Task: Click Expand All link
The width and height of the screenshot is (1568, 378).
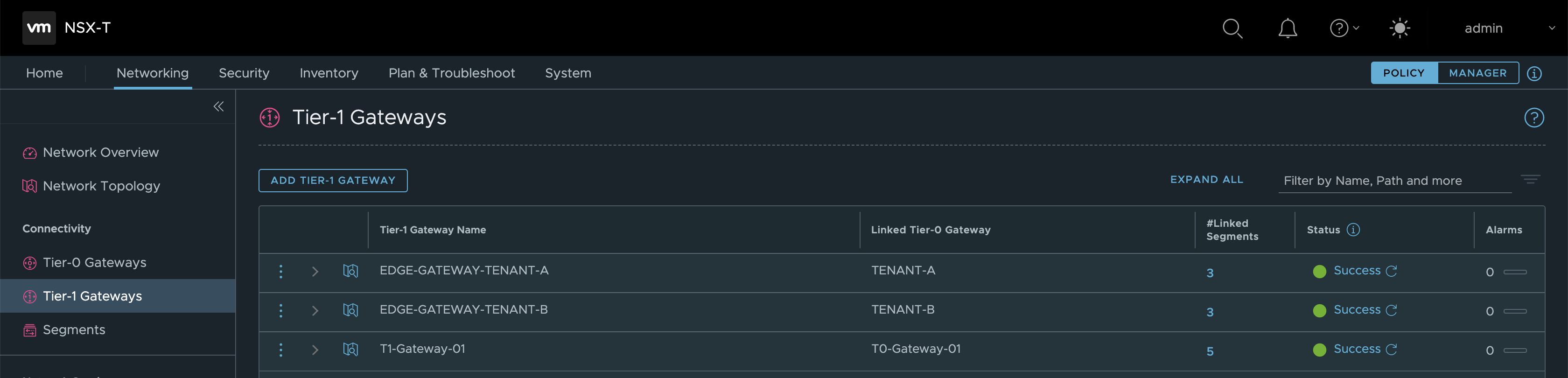Action: [x=1206, y=180]
